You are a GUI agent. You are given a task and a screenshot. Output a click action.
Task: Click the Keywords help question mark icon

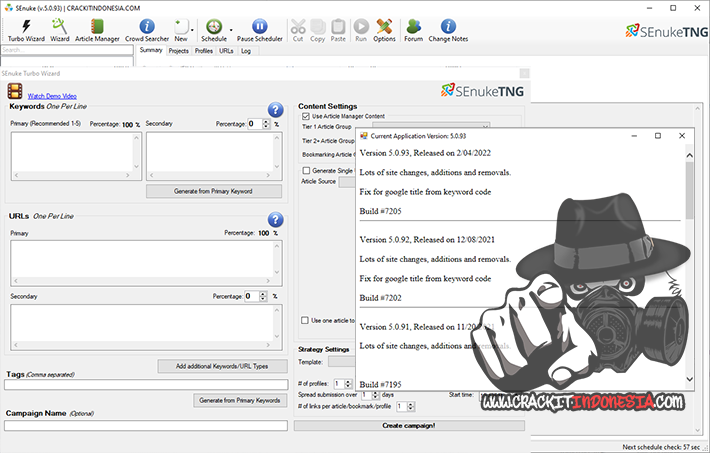tap(276, 110)
